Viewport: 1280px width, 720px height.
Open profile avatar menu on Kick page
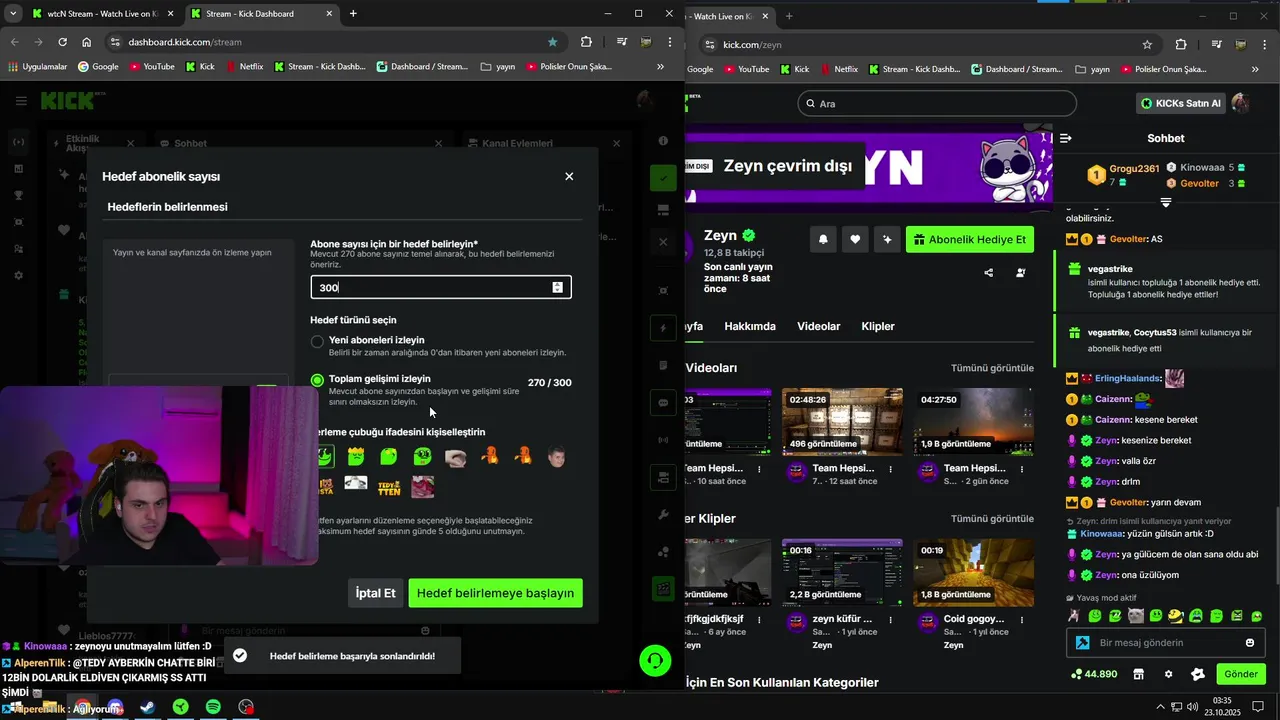(x=1241, y=104)
